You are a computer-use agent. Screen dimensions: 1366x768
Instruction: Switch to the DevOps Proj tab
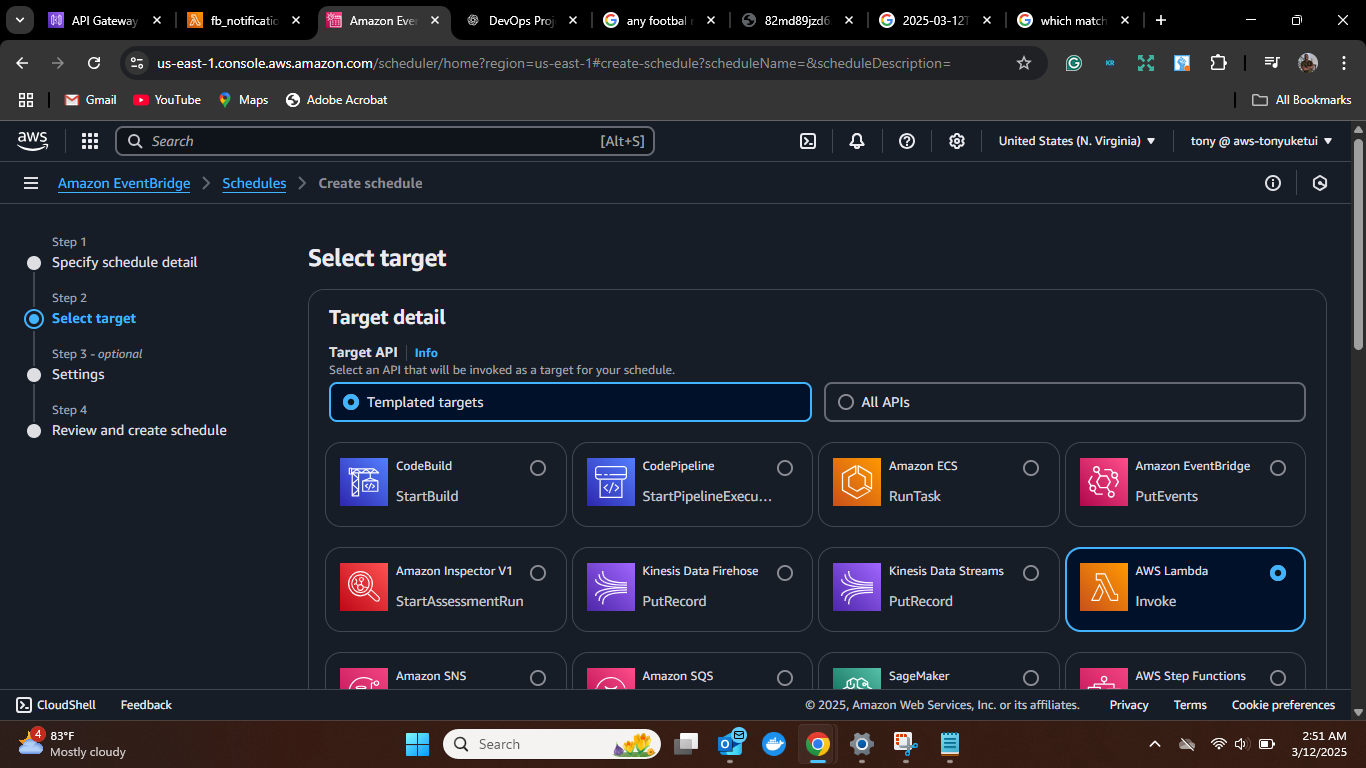coord(521,20)
